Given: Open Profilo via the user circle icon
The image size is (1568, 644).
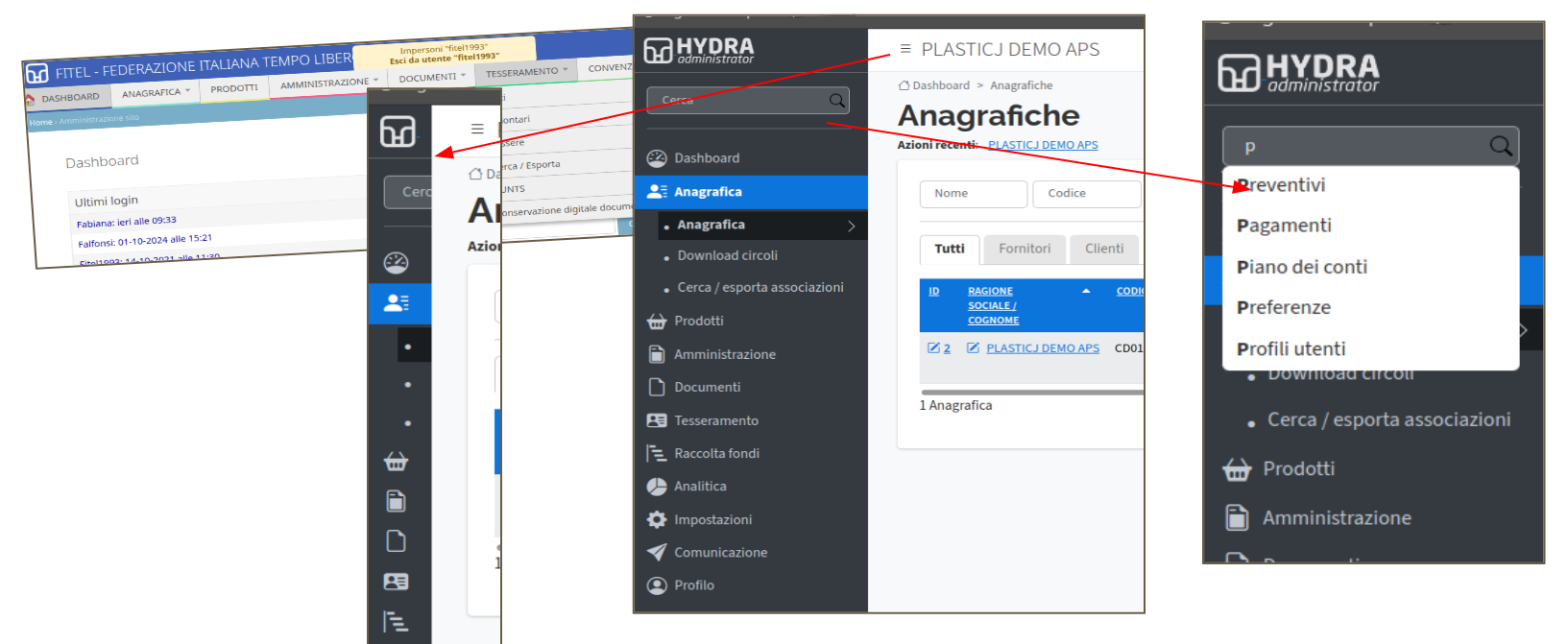Looking at the screenshot, I should point(657,585).
